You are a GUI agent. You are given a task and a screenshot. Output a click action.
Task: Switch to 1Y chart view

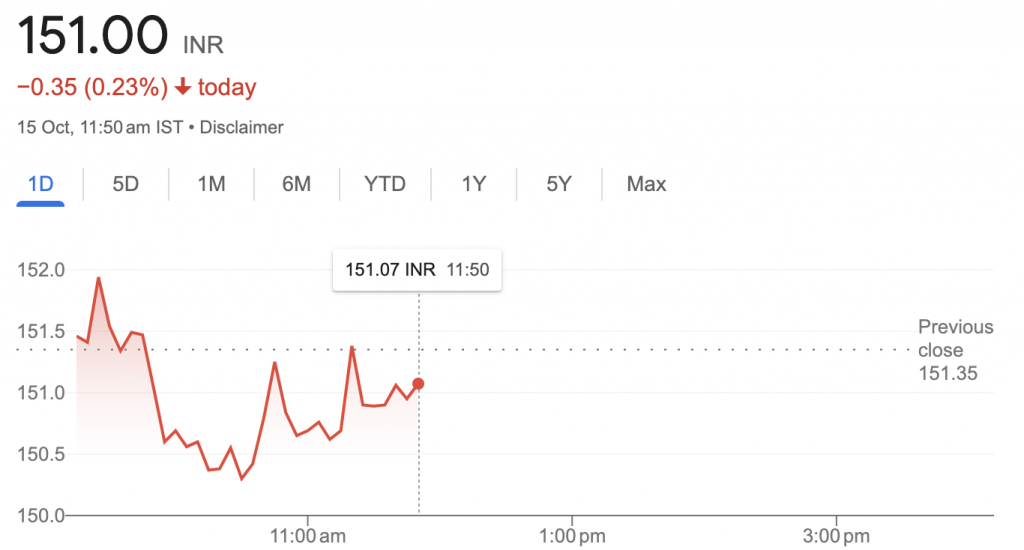474,184
